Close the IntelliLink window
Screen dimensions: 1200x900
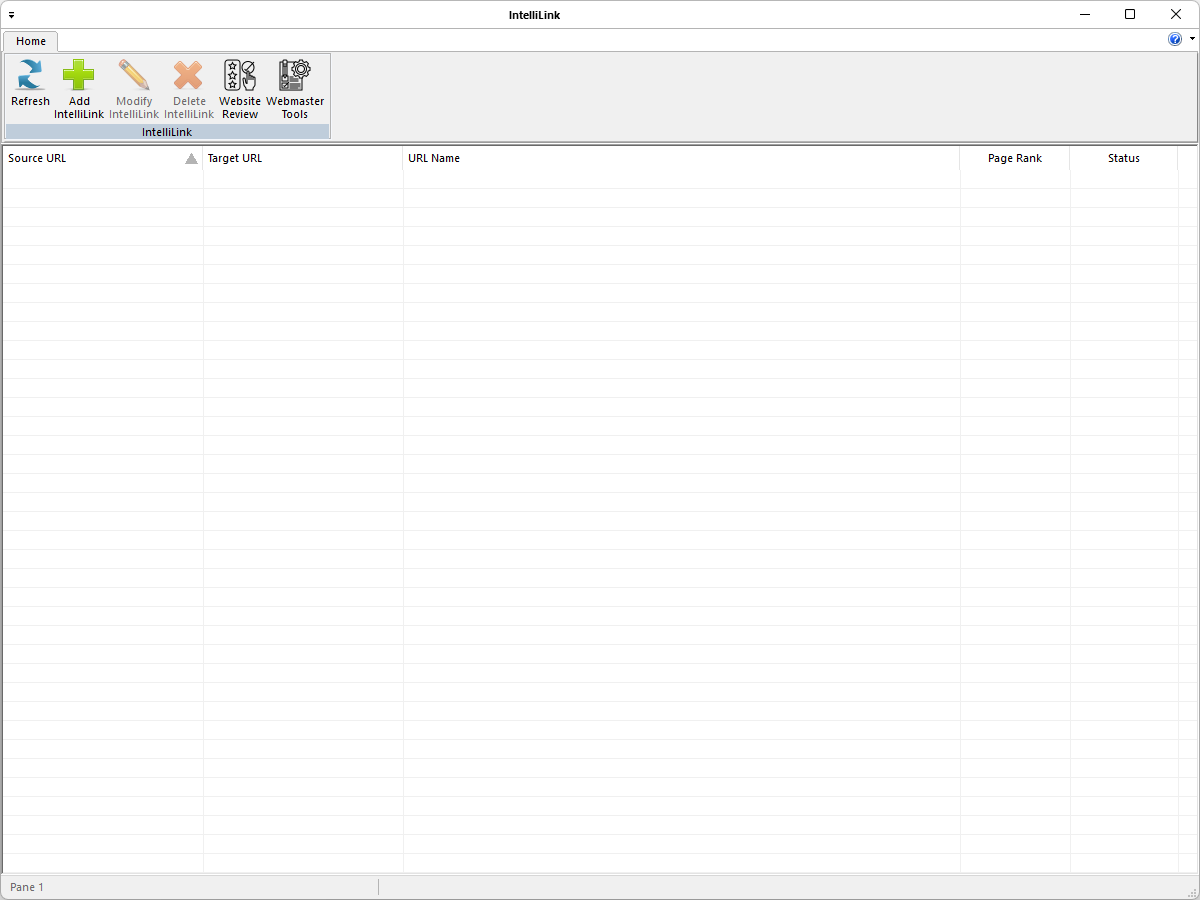point(1176,14)
